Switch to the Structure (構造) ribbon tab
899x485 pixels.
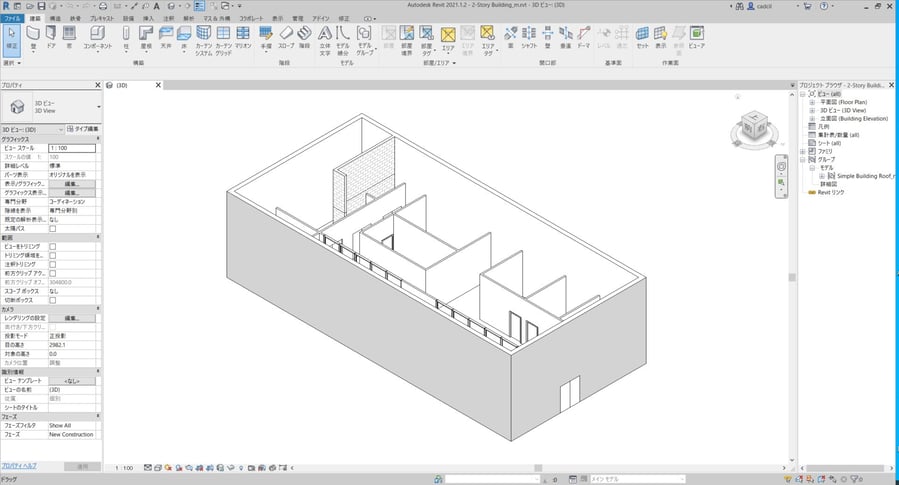pyautogui.click(x=55, y=18)
